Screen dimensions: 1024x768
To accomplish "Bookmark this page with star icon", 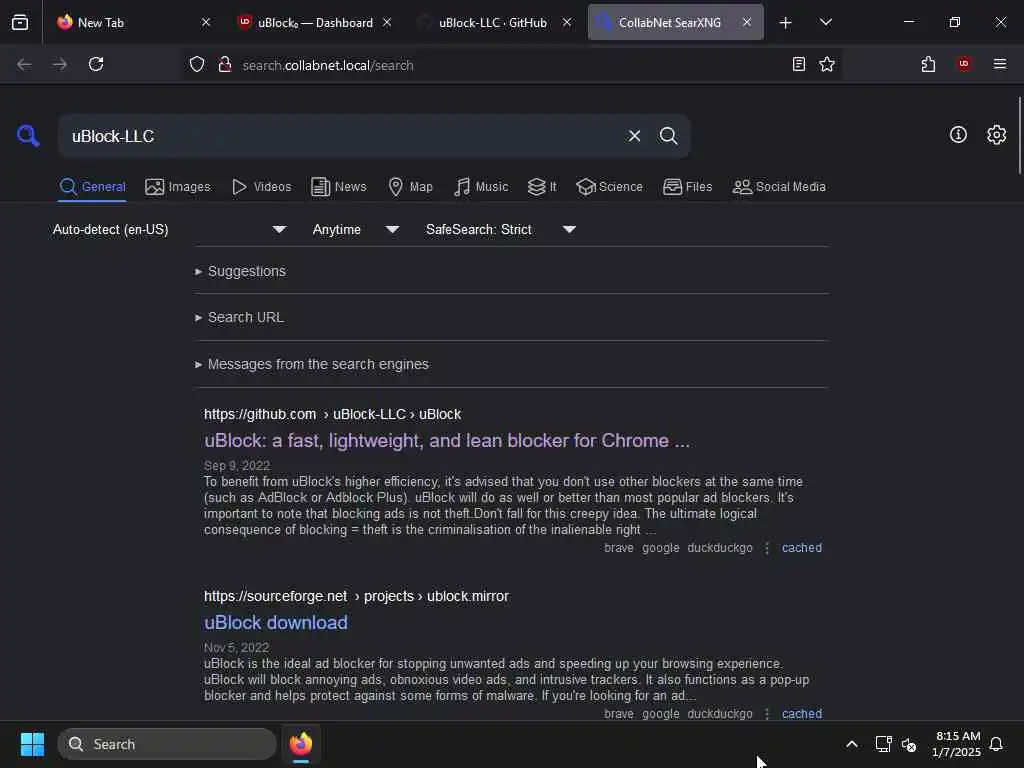I will point(827,64).
